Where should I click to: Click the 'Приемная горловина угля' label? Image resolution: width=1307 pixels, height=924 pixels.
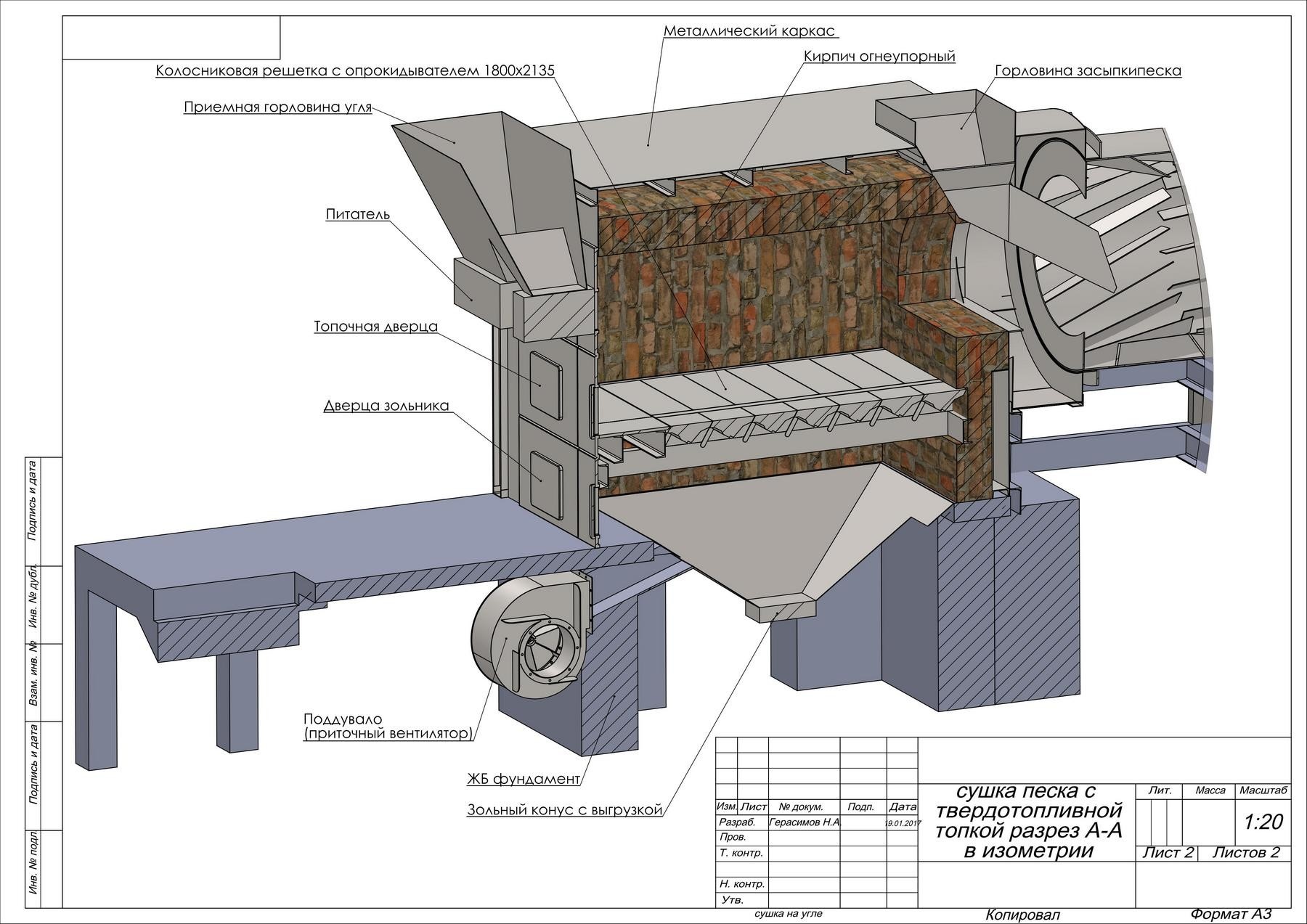(x=277, y=107)
